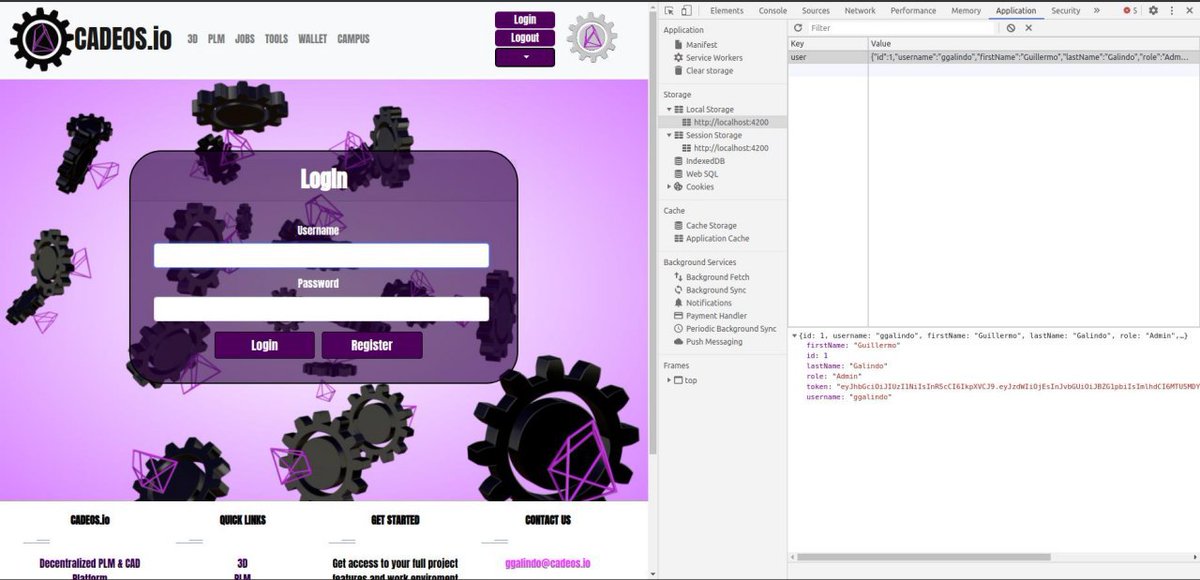This screenshot has width=1200, height=580.
Task: Expand the top frame node
Action: click(669, 381)
